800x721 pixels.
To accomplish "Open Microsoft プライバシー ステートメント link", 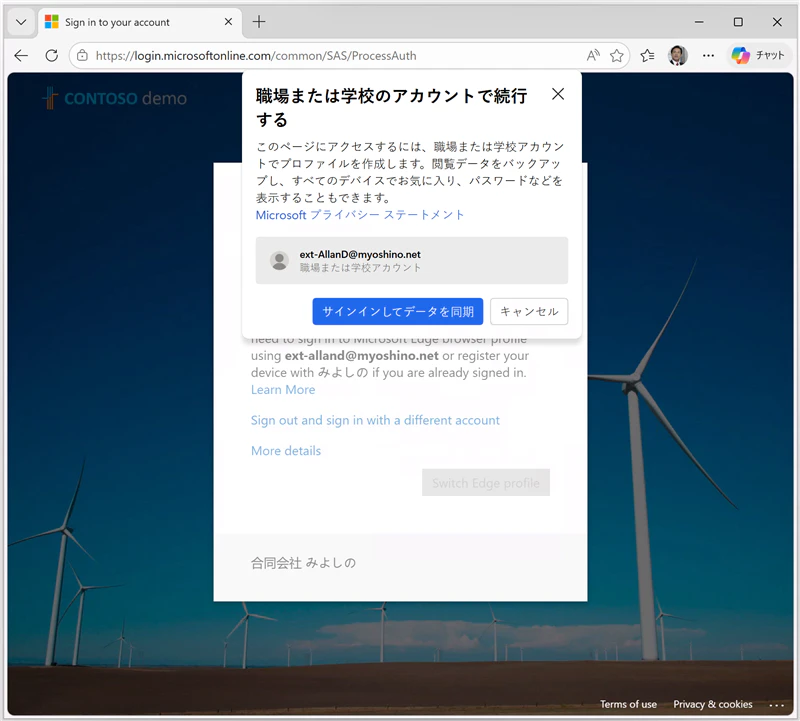I will click(x=360, y=215).
